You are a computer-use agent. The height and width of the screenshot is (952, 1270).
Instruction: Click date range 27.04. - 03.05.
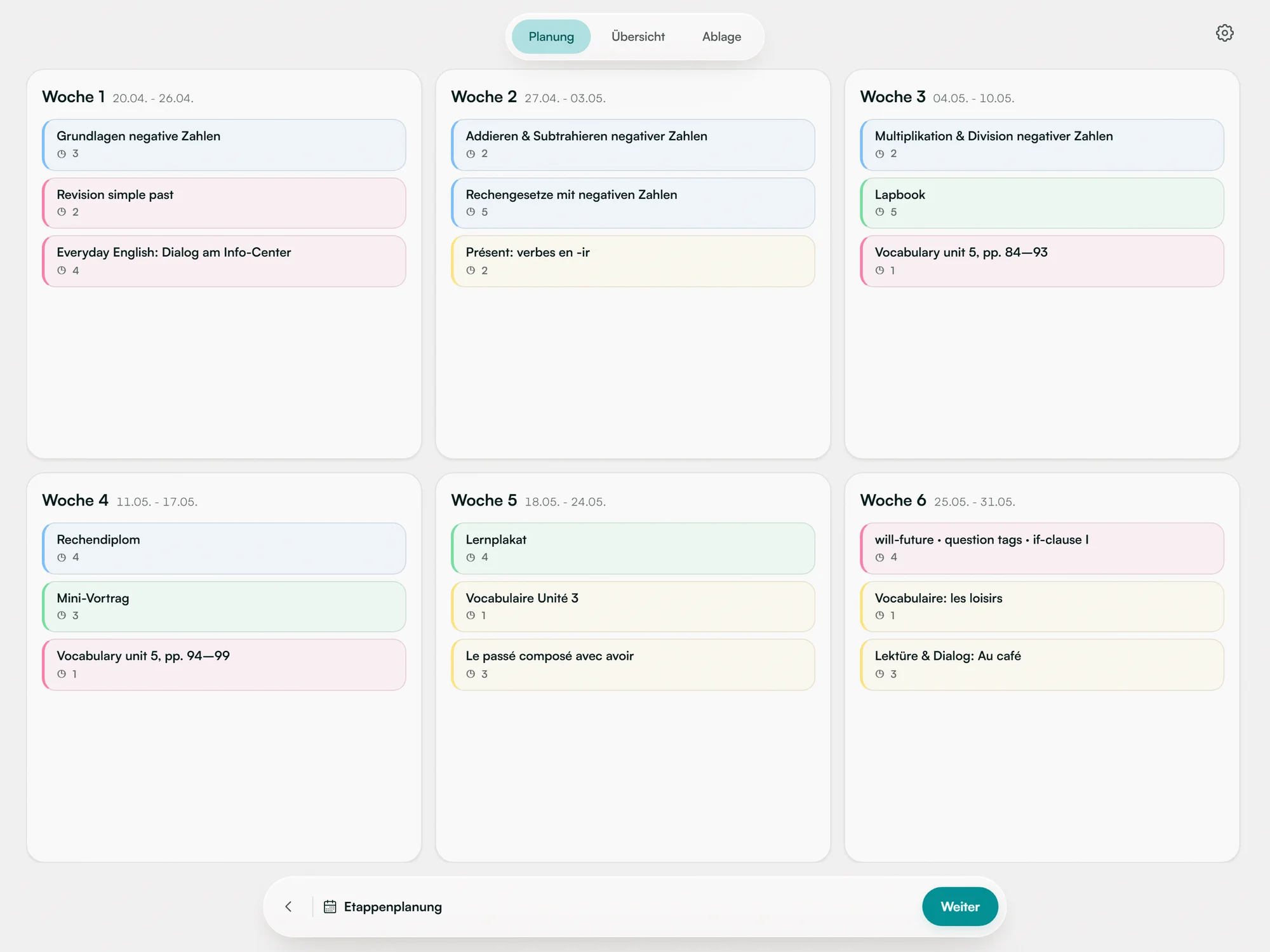(565, 98)
